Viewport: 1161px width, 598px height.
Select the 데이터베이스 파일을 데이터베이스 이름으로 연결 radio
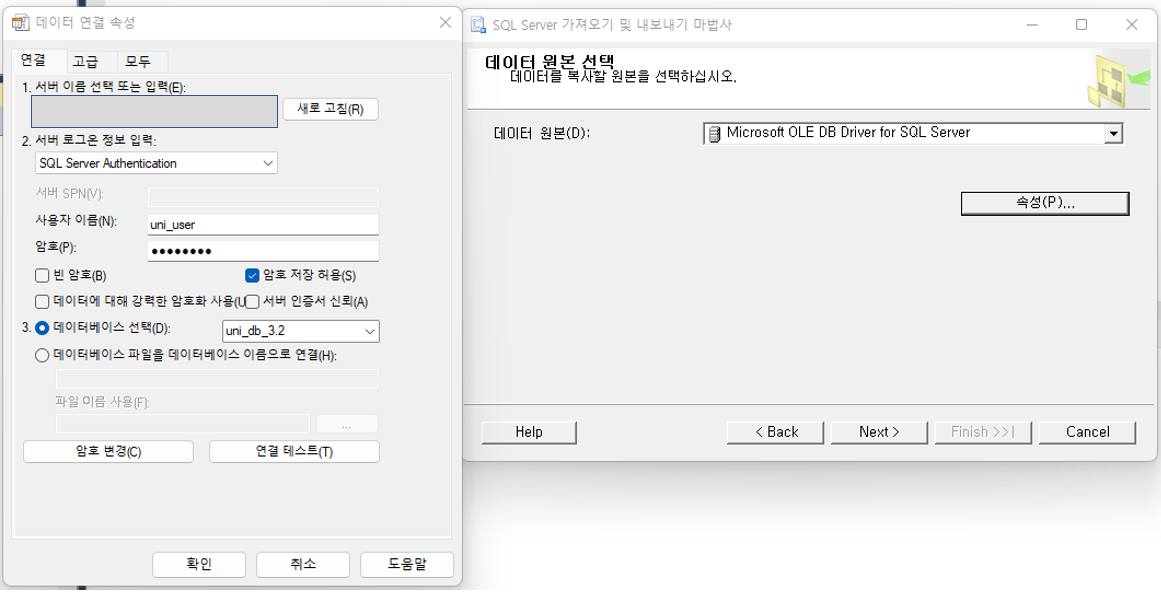(42, 356)
